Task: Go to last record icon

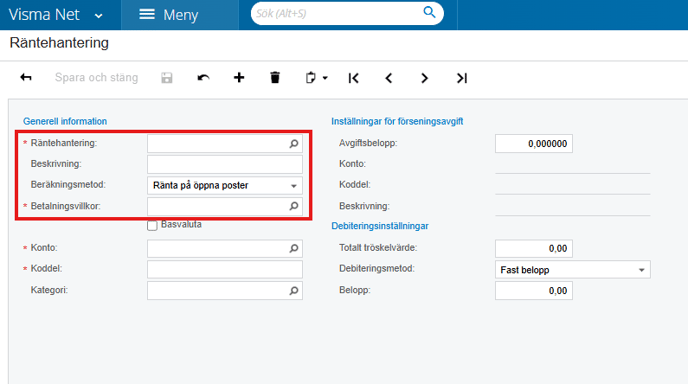Action: pos(462,78)
